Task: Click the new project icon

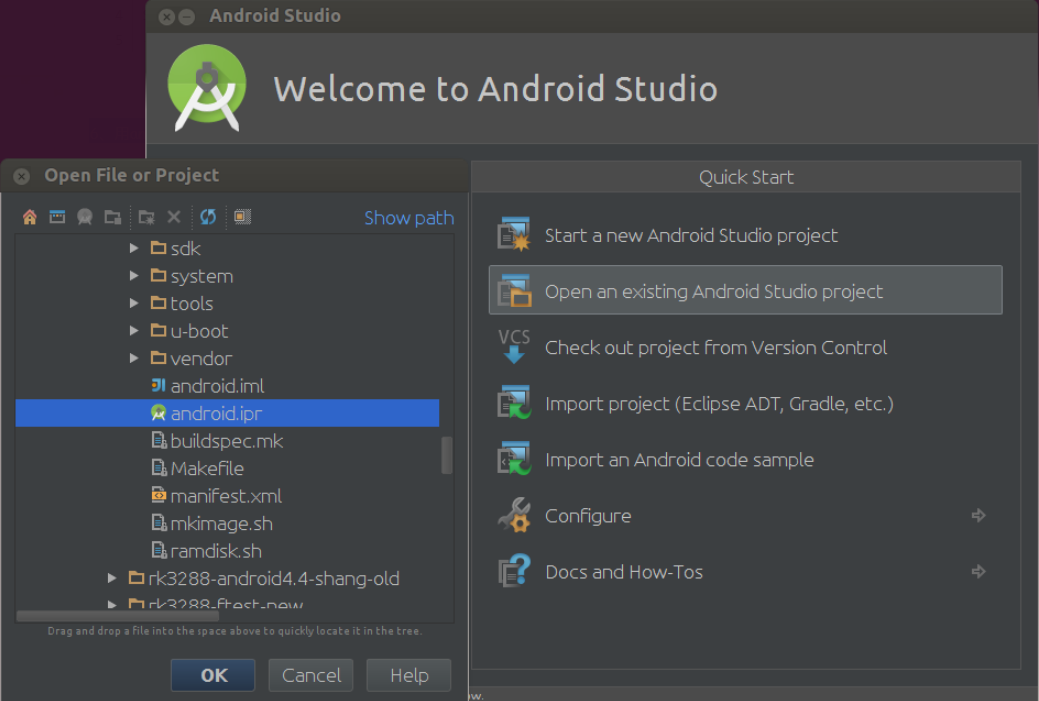Action: 514,235
